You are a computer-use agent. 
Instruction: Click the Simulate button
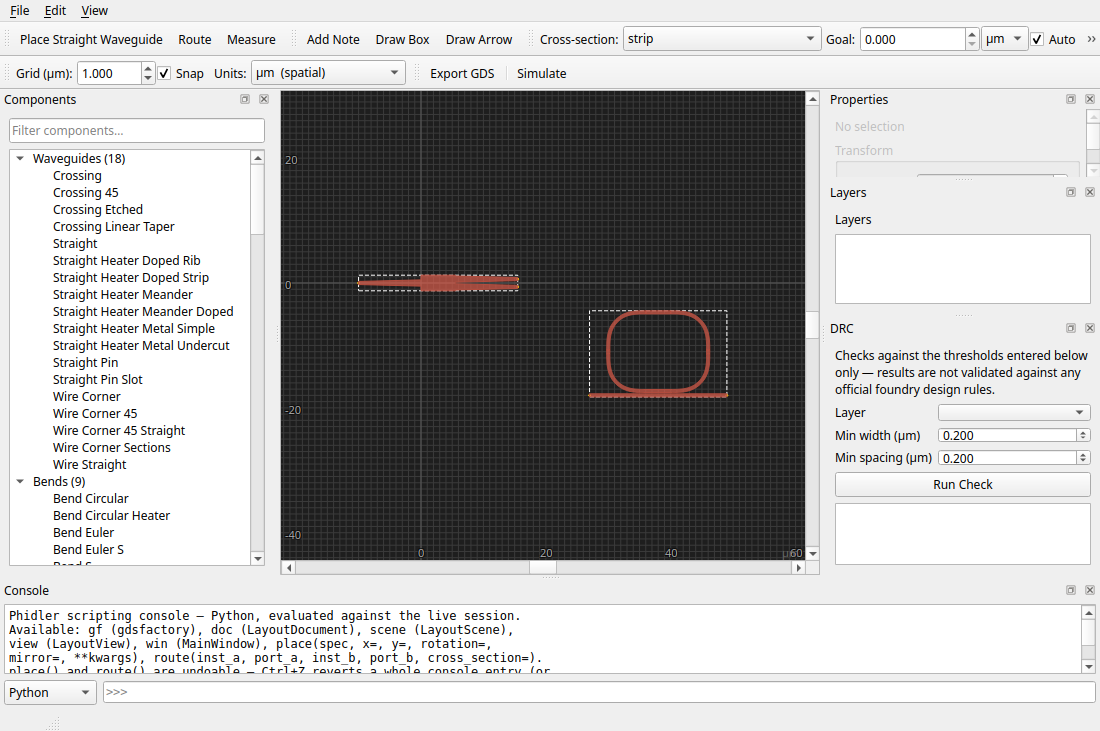click(542, 73)
